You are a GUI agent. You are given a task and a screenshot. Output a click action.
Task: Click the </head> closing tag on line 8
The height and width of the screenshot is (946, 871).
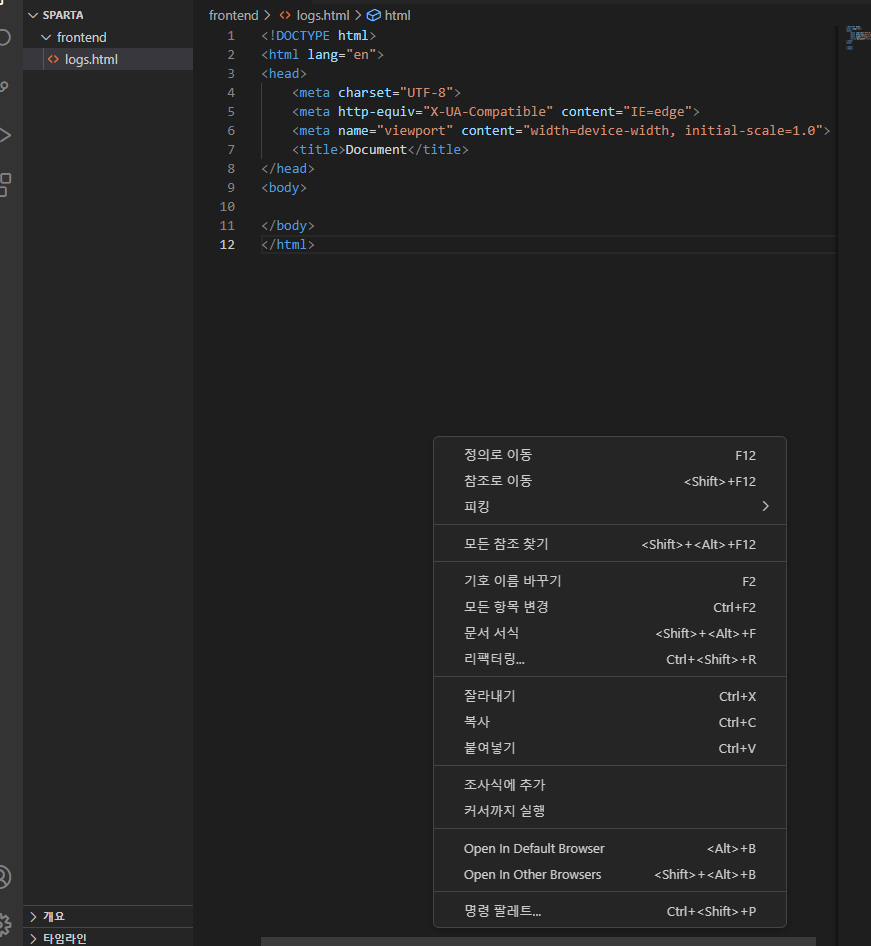(288, 168)
